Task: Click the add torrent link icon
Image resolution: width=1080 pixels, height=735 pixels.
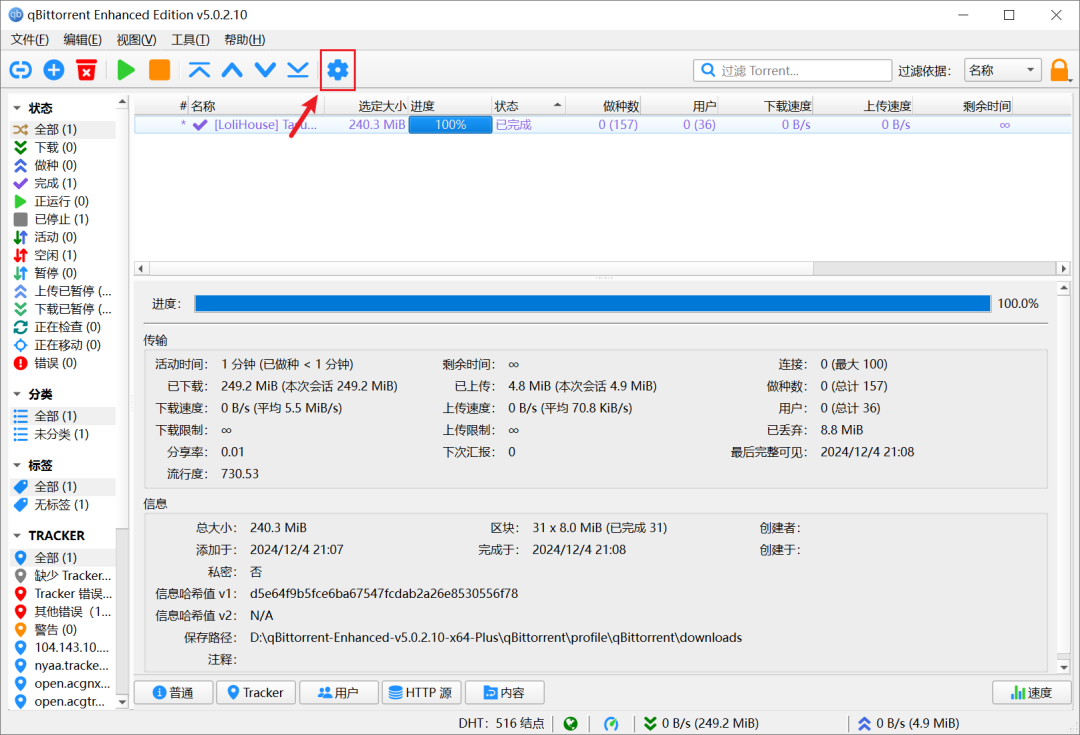Action: click(21, 70)
